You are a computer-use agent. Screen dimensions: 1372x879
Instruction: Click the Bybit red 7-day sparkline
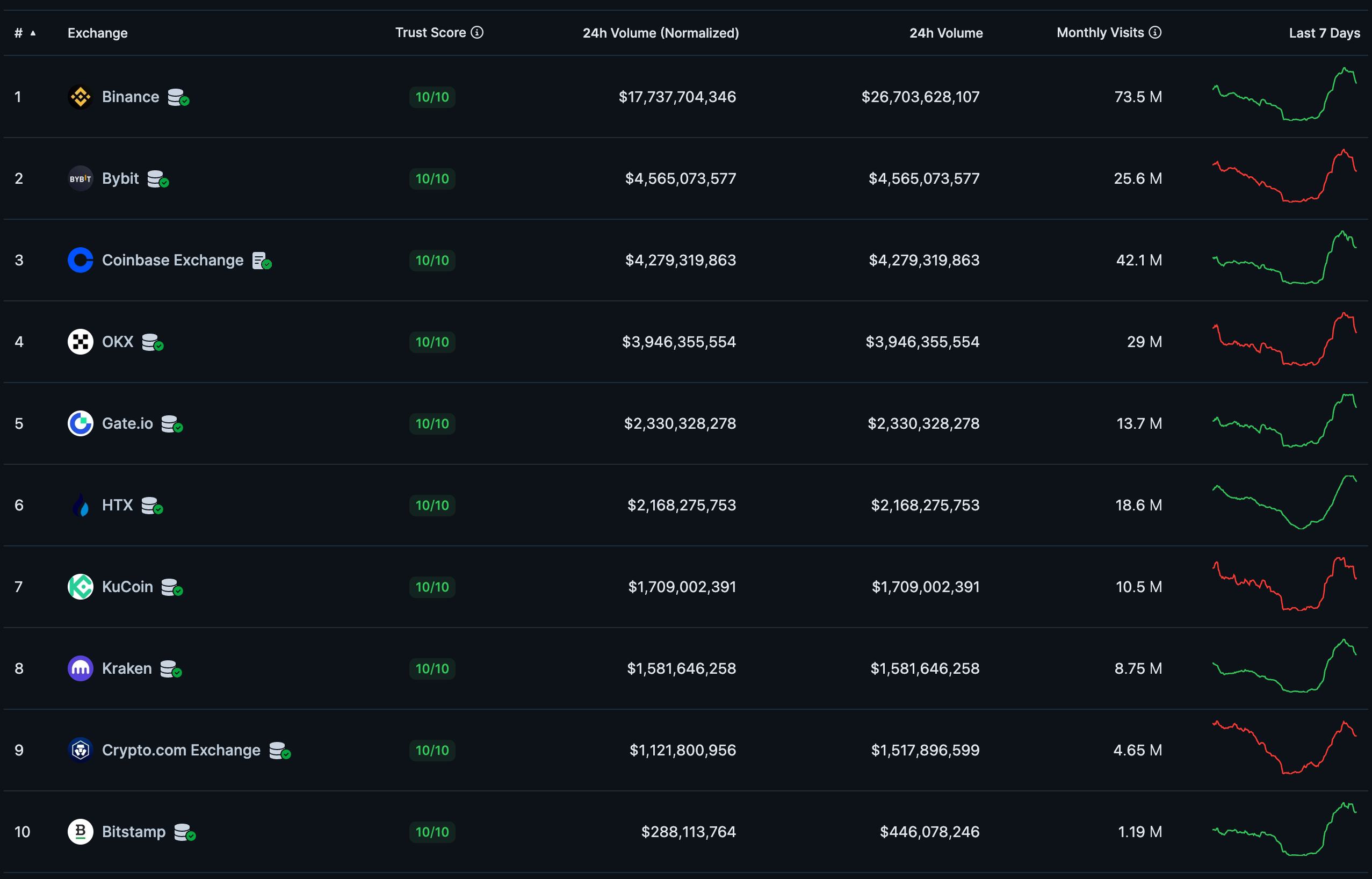pos(1284,177)
